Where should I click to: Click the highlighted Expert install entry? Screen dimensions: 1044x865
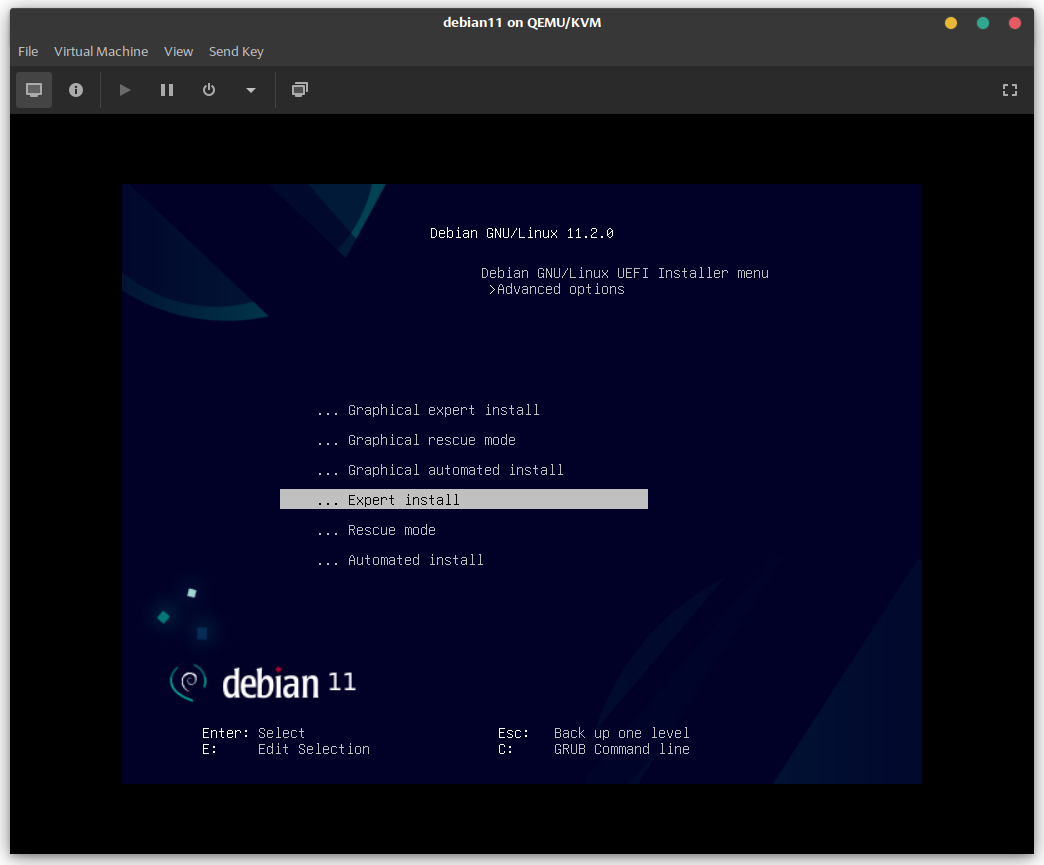coord(463,500)
